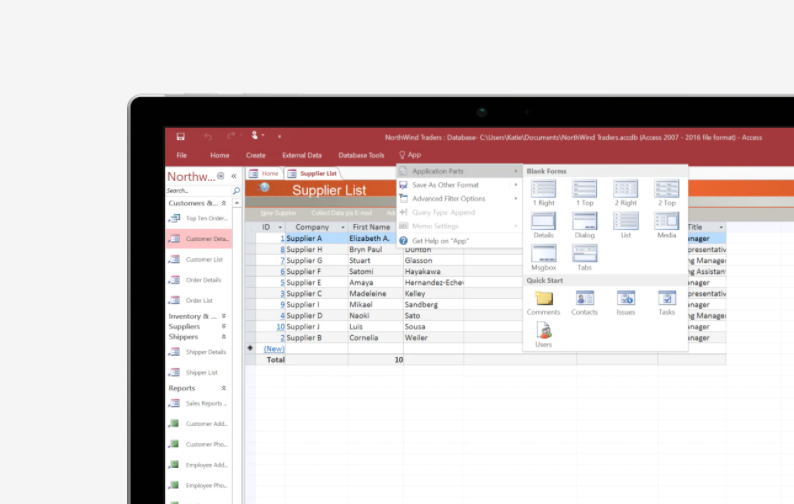Insert the Media blank form

click(x=666, y=225)
